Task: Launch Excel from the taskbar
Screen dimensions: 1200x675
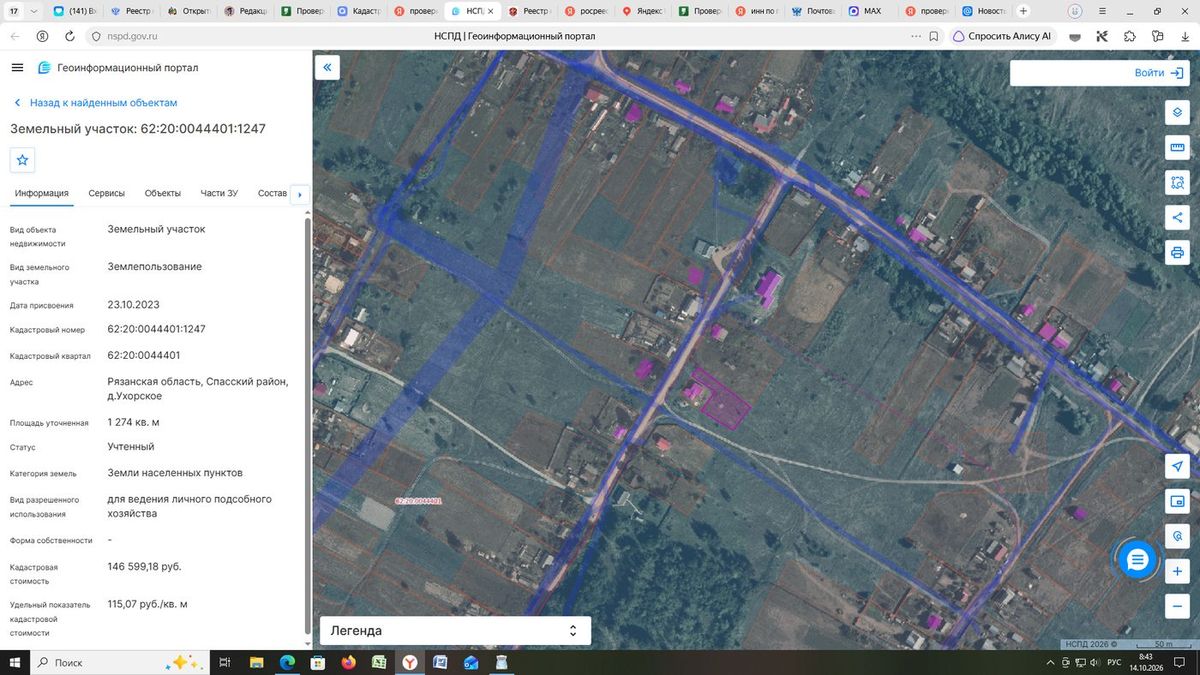Action: click(x=379, y=662)
